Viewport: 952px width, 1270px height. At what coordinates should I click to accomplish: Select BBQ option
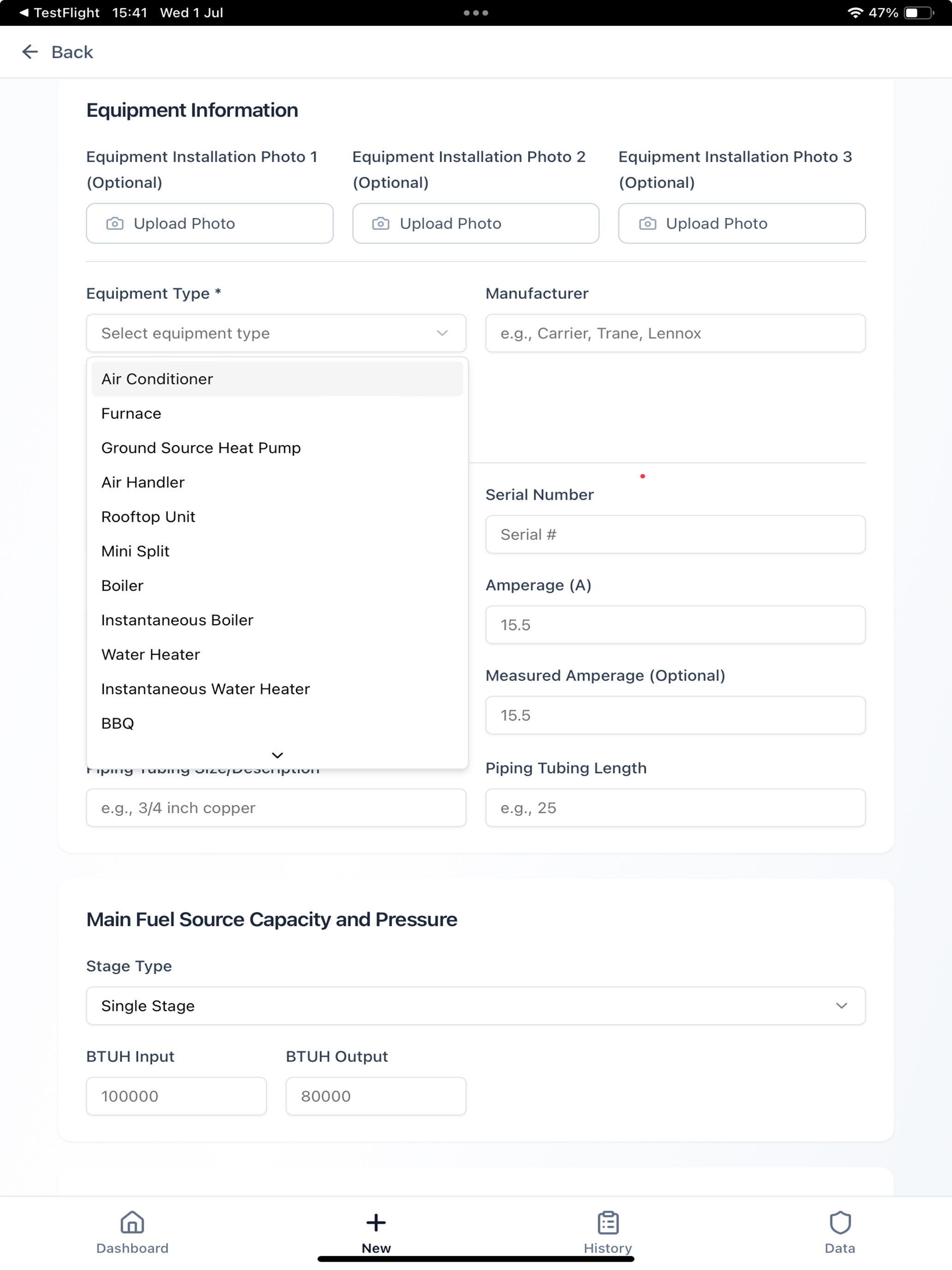click(x=277, y=724)
